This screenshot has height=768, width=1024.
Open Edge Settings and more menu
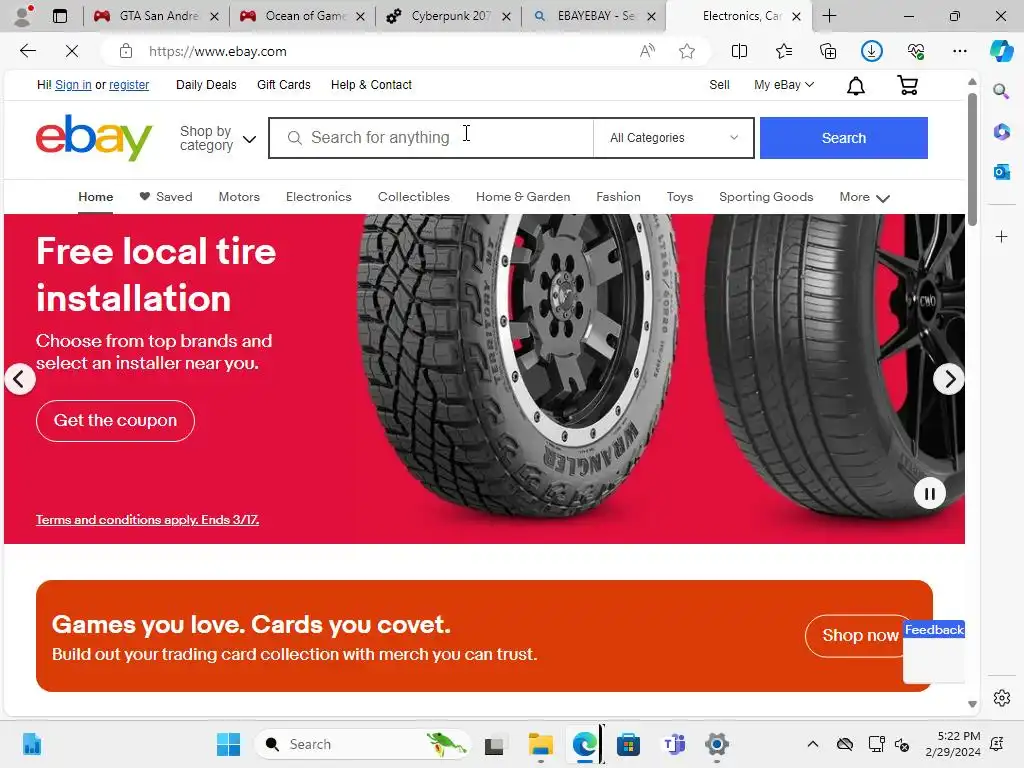pyautogui.click(x=959, y=51)
